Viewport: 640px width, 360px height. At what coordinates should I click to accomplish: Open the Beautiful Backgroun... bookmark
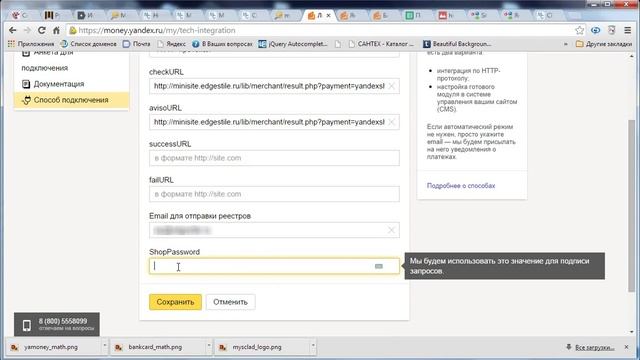[457, 44]
